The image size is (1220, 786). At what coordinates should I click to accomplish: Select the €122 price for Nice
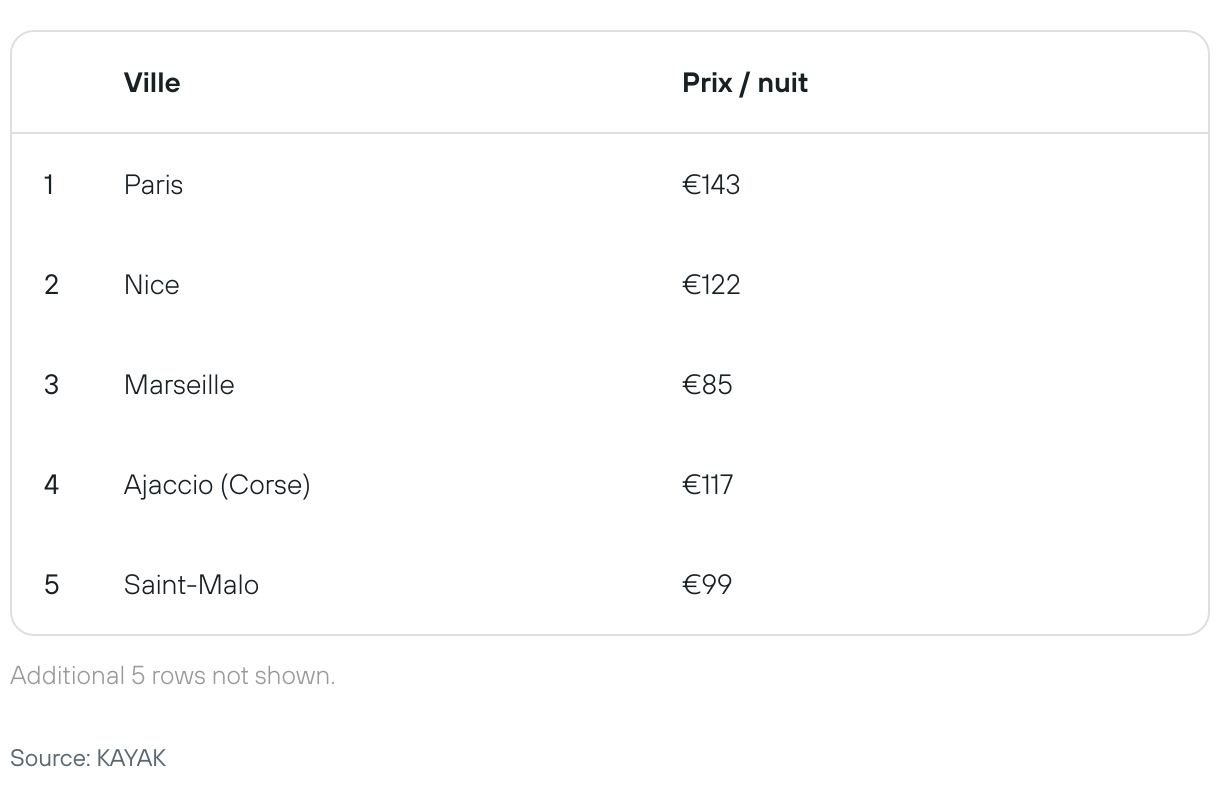point(711,284)
